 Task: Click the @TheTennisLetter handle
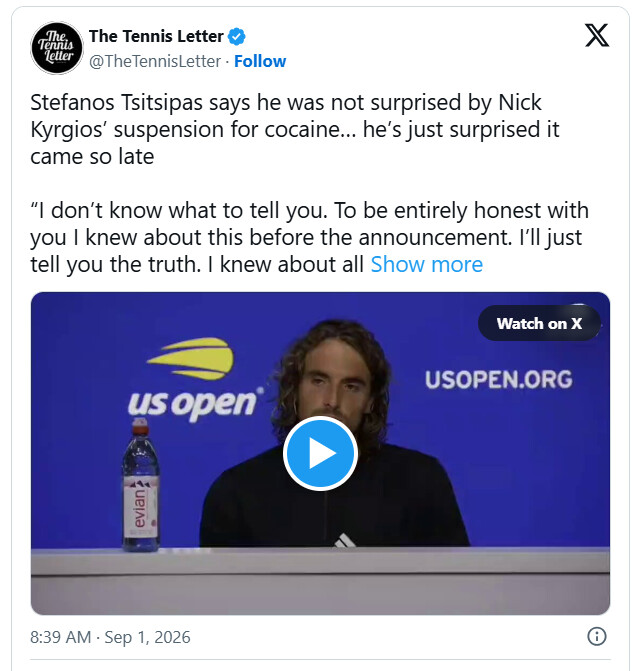(155, 61)
